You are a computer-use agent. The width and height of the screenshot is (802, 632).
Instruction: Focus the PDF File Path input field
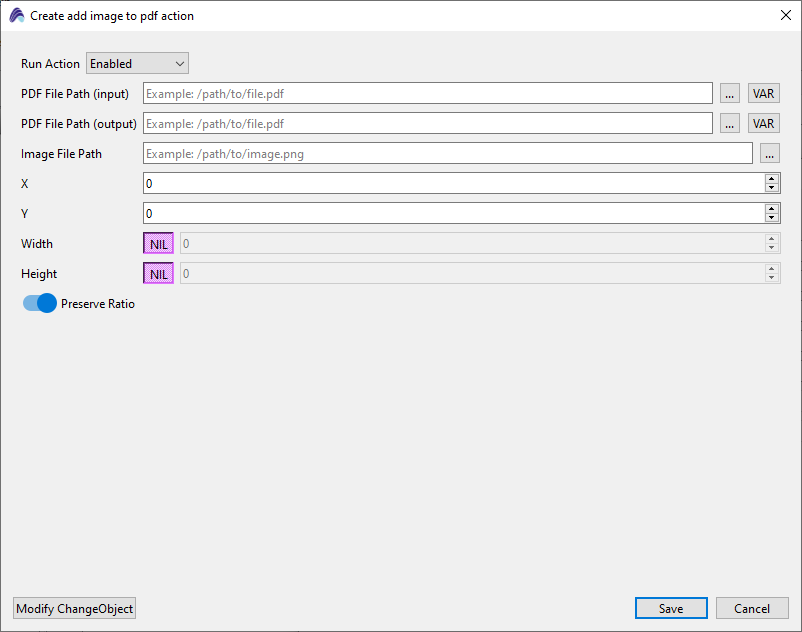427,94
